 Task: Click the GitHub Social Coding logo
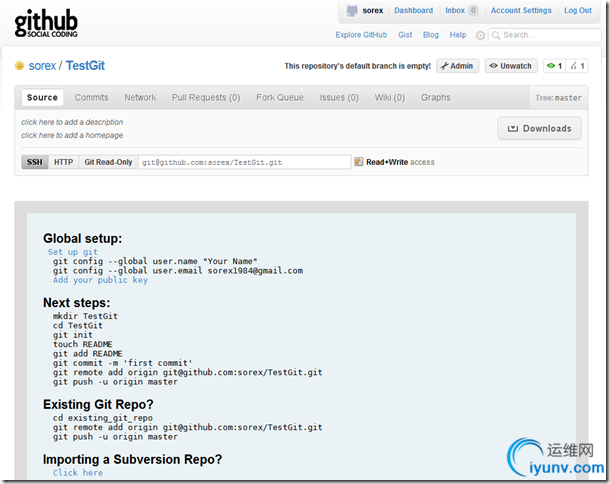tap(46, 23)
